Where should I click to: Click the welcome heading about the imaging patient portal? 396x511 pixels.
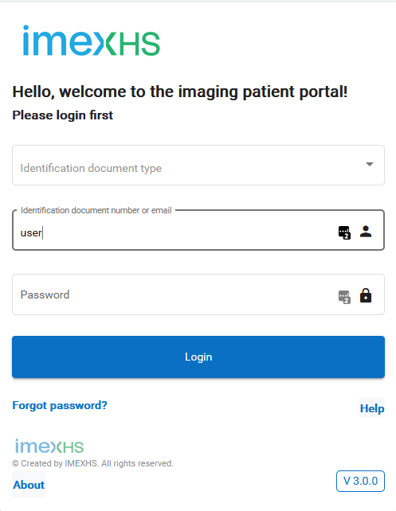pyautogui.click(x=180, y=92)
